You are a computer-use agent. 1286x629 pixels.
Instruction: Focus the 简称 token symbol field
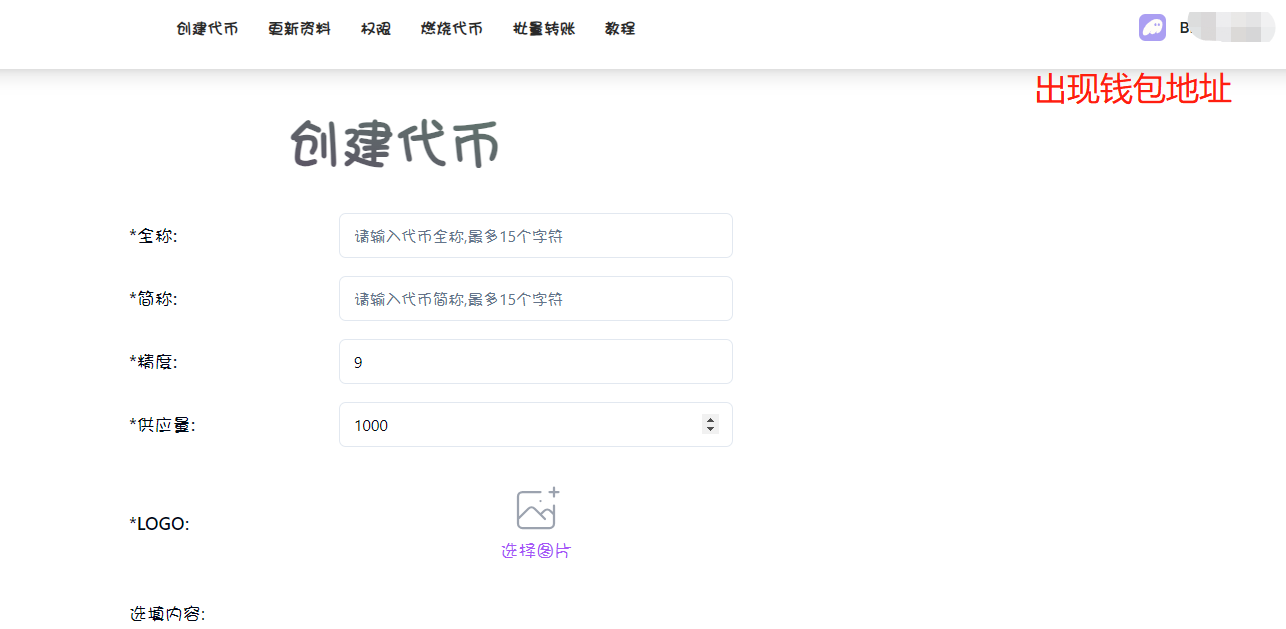(x=535, y=299)
